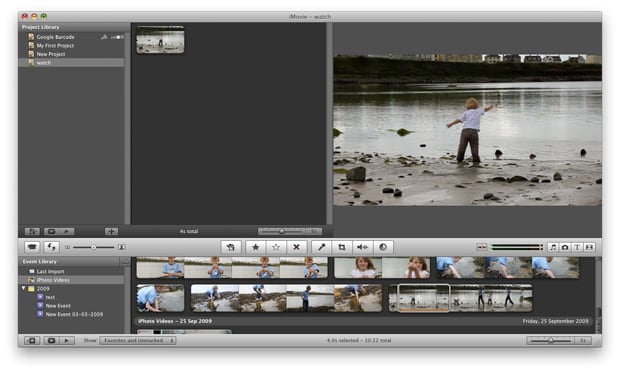Play selected events full screen
The height and width of the screenshot is (372, 620).
point(51,340)
